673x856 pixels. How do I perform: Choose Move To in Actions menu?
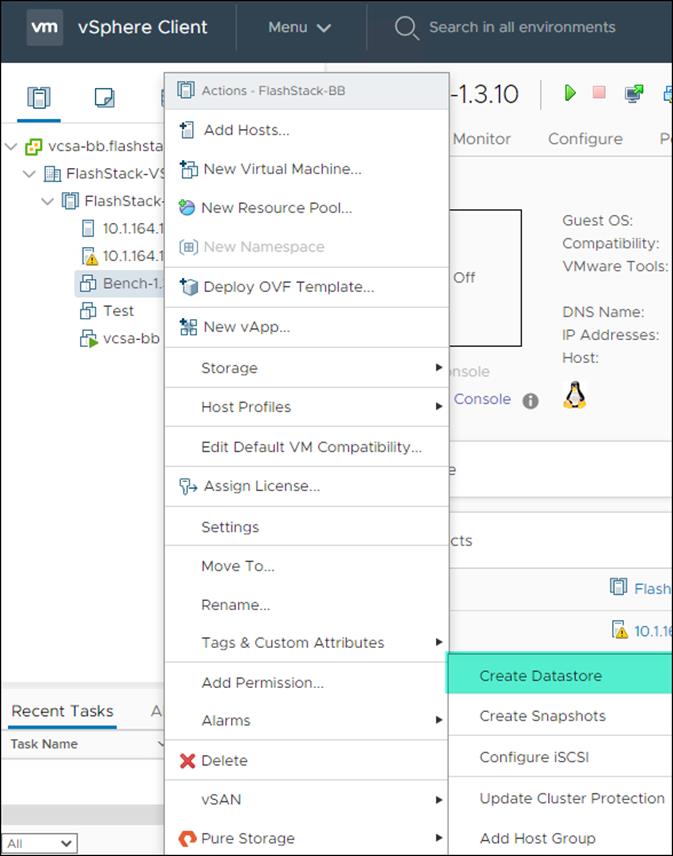click(307, 566)
